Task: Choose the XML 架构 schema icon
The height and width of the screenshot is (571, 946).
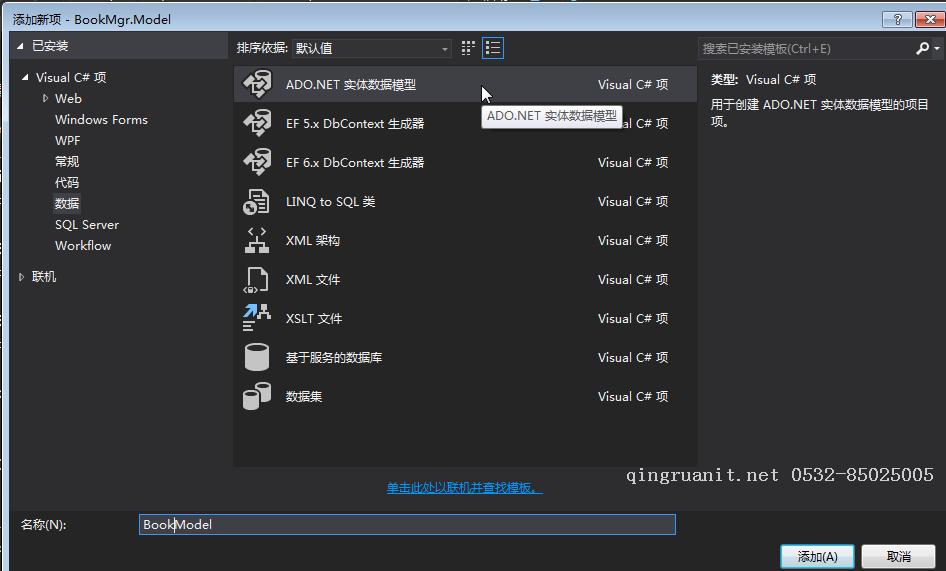Action: pyautogui.click(x=257, y=240)
